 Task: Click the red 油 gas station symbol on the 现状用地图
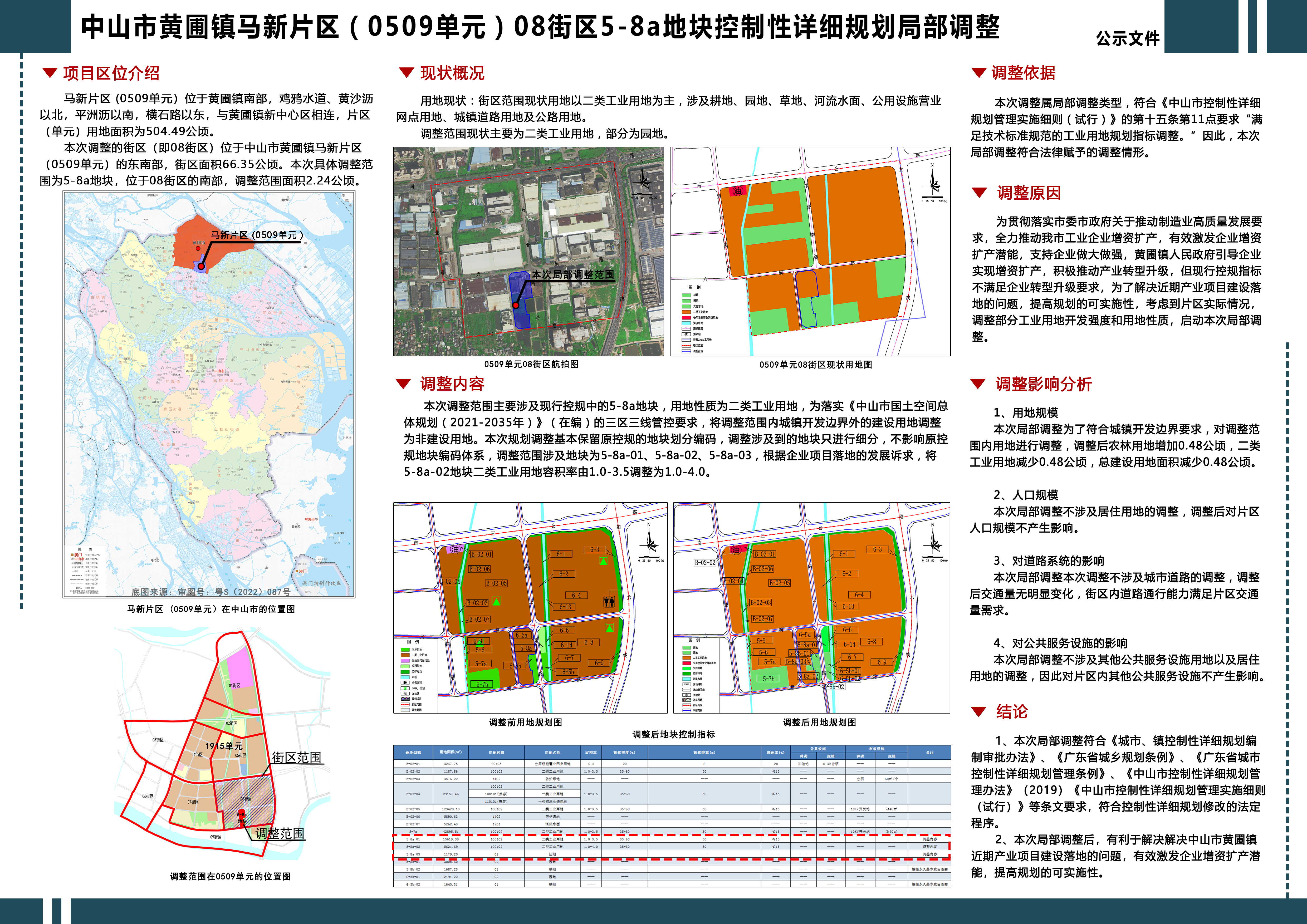738,191
